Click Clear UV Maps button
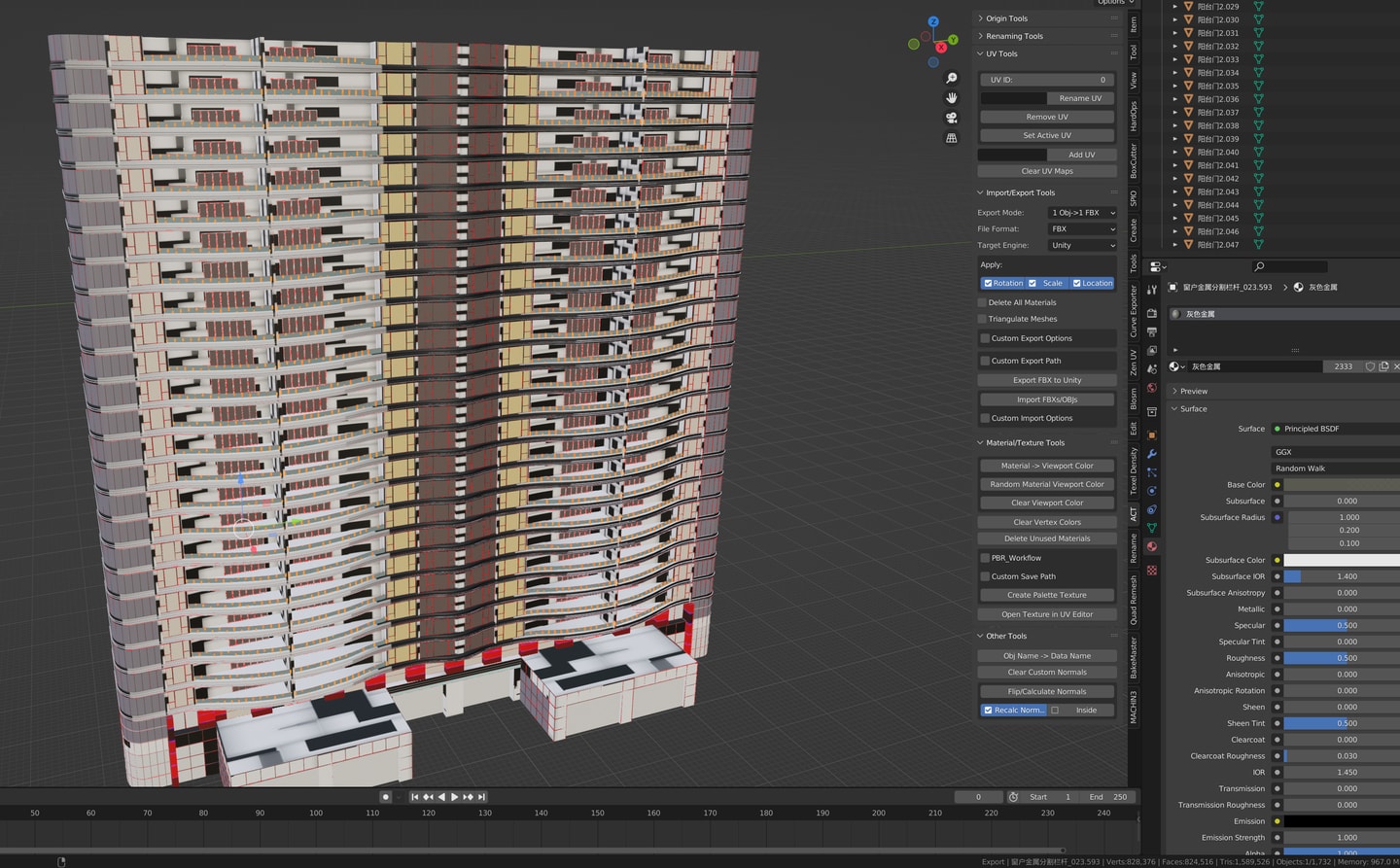Screen dimensions: 1400x868 point(1047,171)
